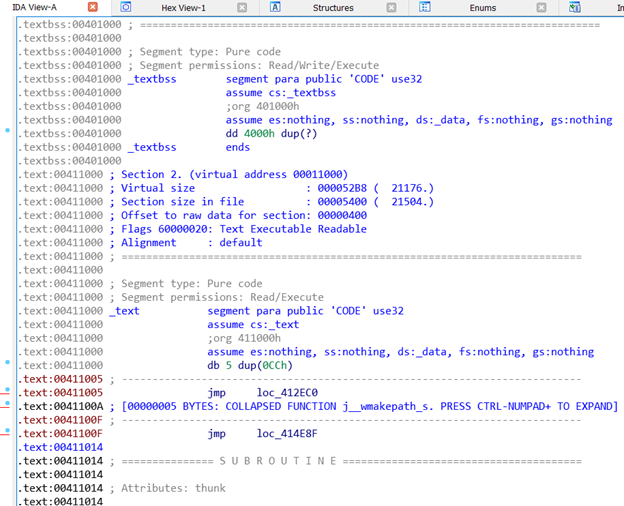Click the ';org 411000h' comment

coord(244,338)
